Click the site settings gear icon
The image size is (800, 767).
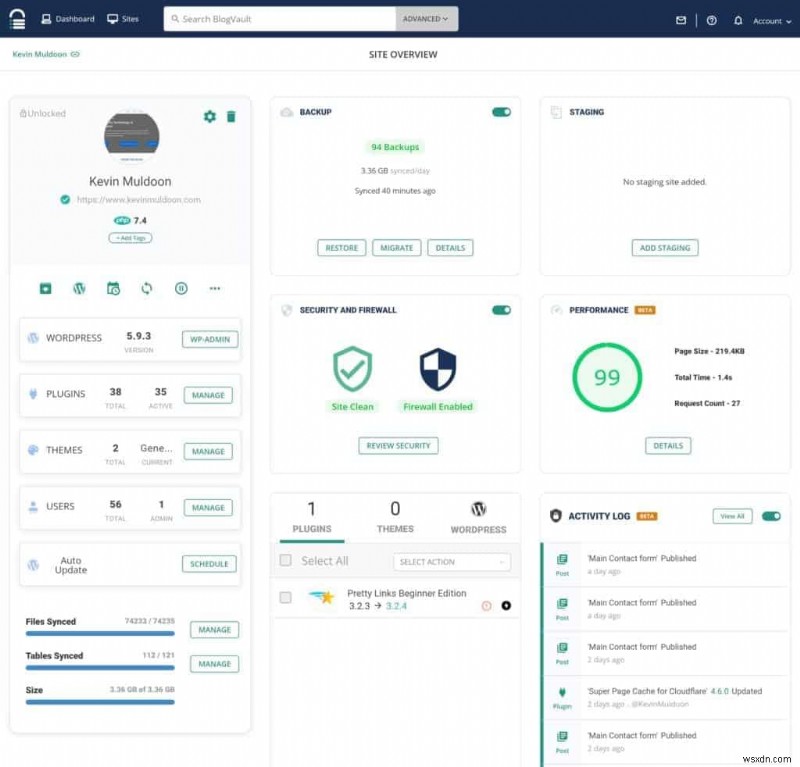tap(209, 116)
